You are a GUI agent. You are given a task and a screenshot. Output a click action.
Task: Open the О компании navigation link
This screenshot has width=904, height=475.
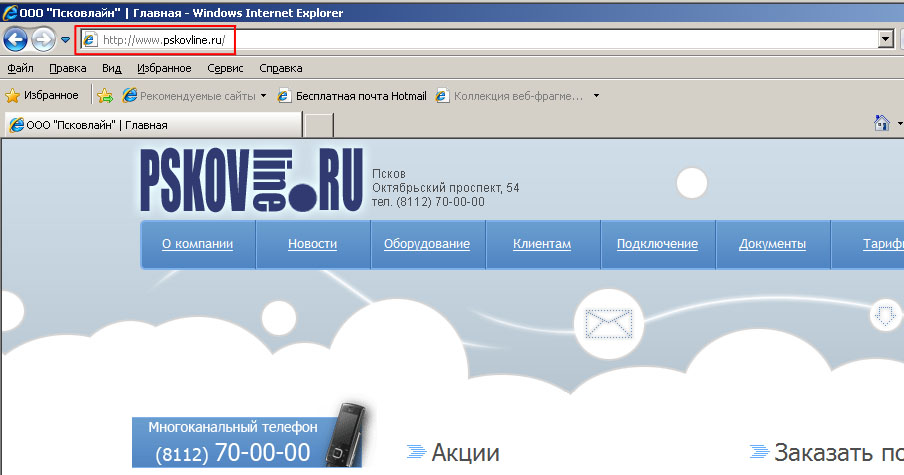pyautogui.click(x=198, y=244)
